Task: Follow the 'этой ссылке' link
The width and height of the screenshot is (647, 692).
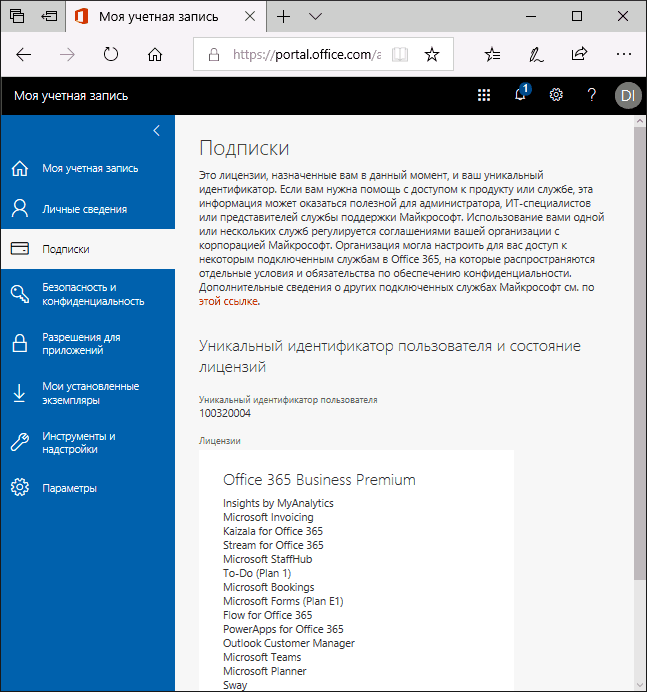Action: 228,301
